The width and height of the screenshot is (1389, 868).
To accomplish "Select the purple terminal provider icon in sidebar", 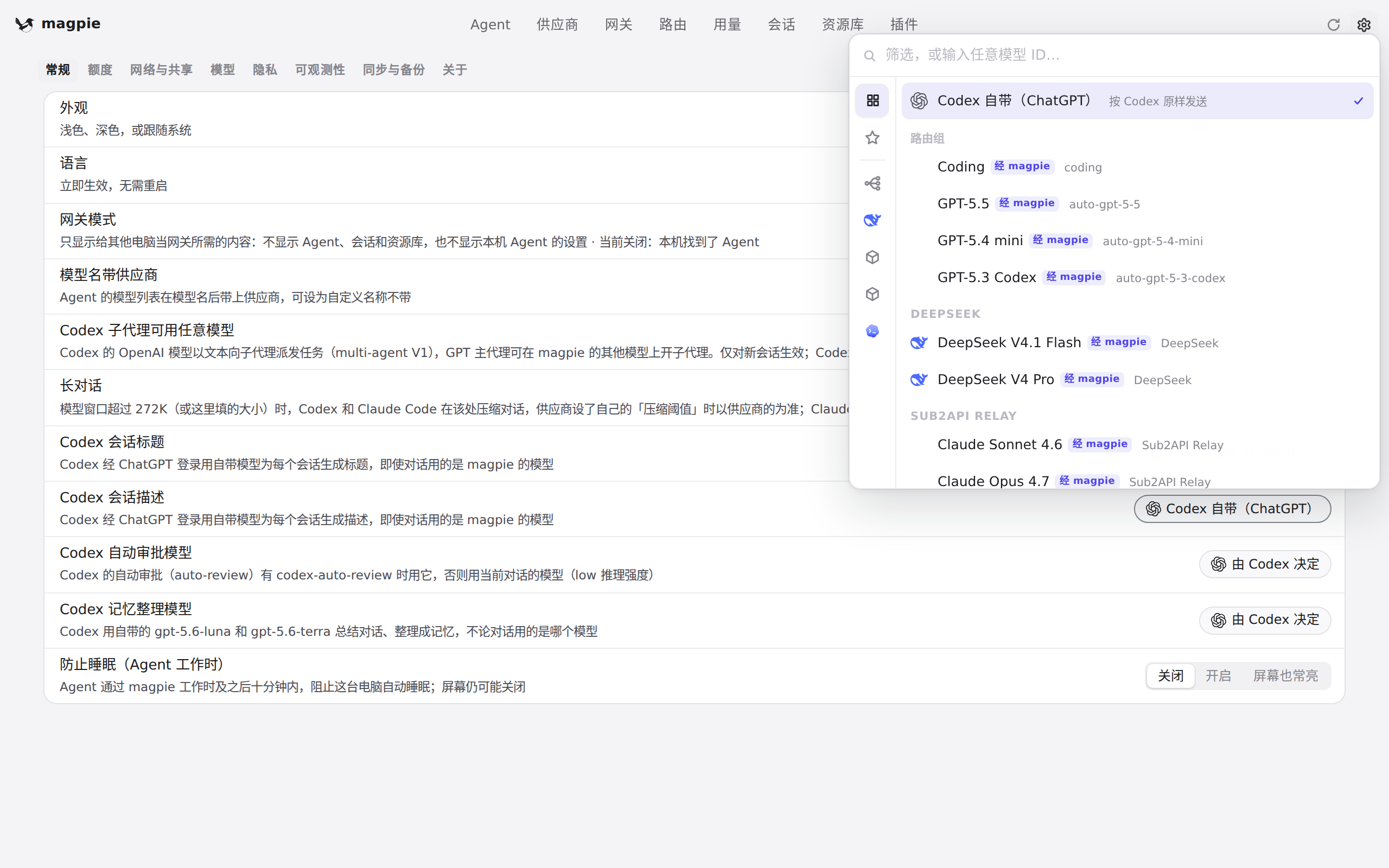I will pos(872,331).
